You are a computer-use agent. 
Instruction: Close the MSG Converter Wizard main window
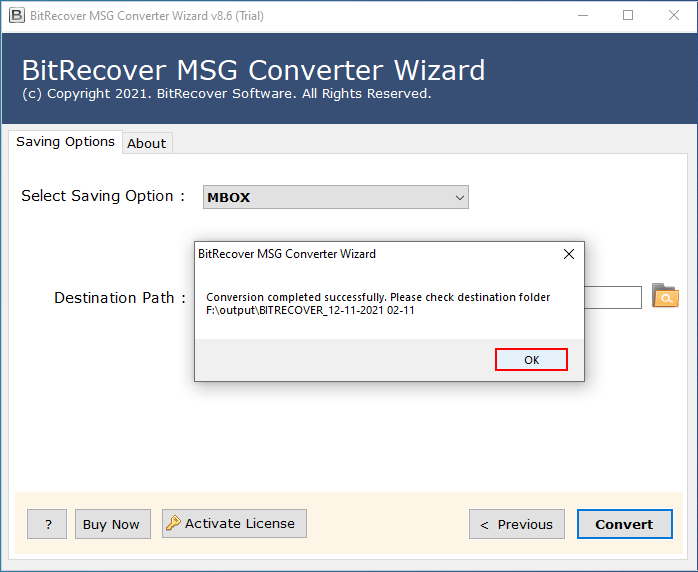click(x=674, y=16)
